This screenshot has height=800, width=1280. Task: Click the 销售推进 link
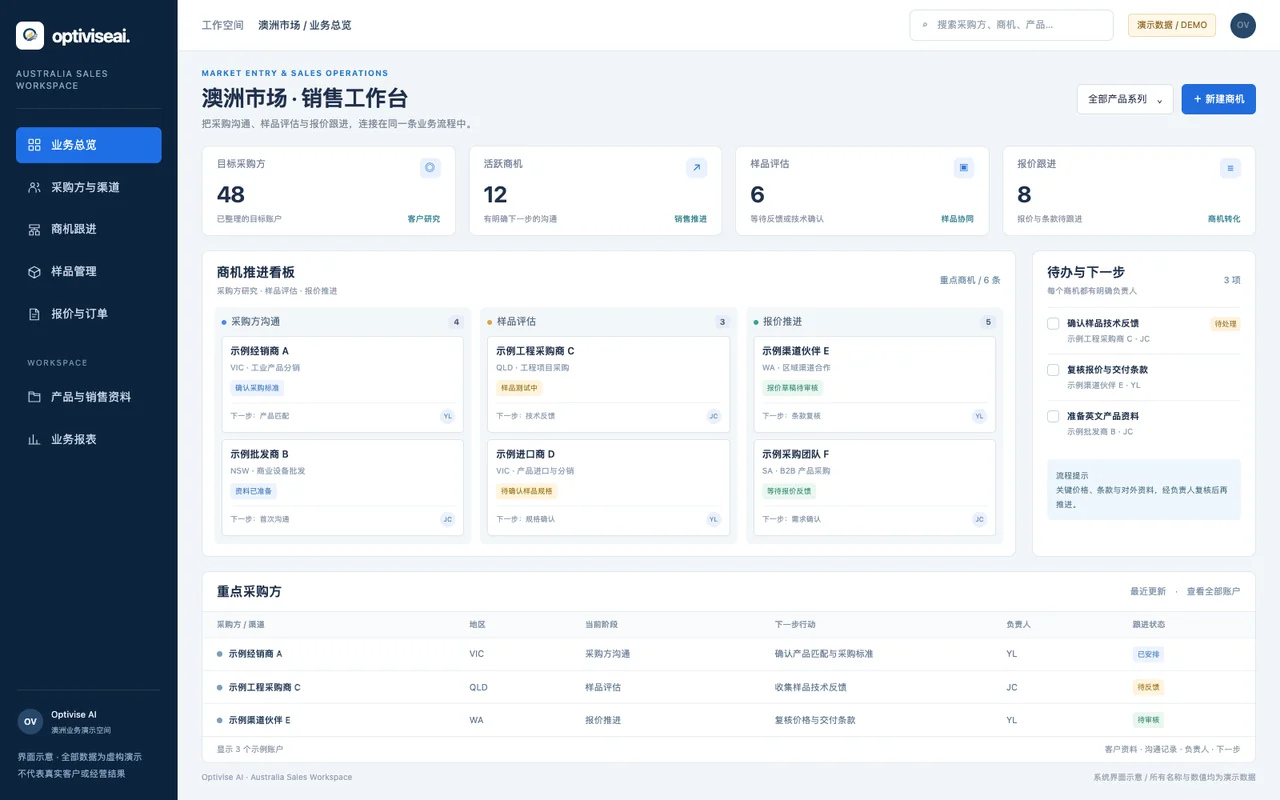pyautogui.click(x=690, y=219)
